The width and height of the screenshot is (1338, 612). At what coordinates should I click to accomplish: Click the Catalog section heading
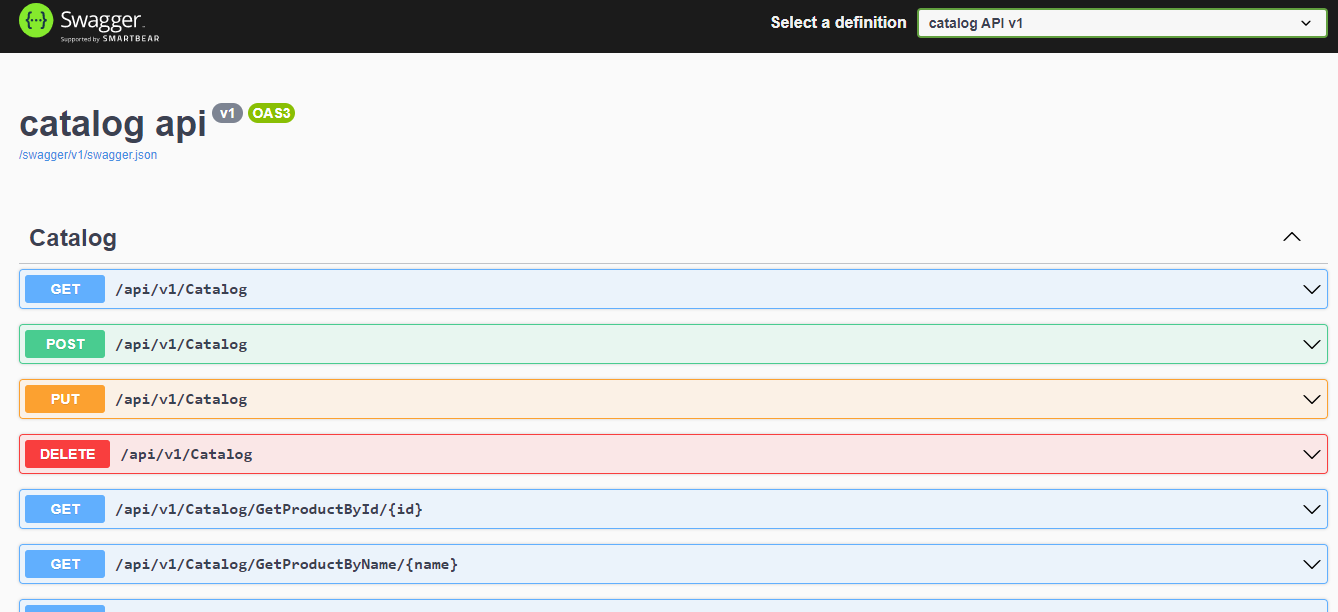[73, 238]
